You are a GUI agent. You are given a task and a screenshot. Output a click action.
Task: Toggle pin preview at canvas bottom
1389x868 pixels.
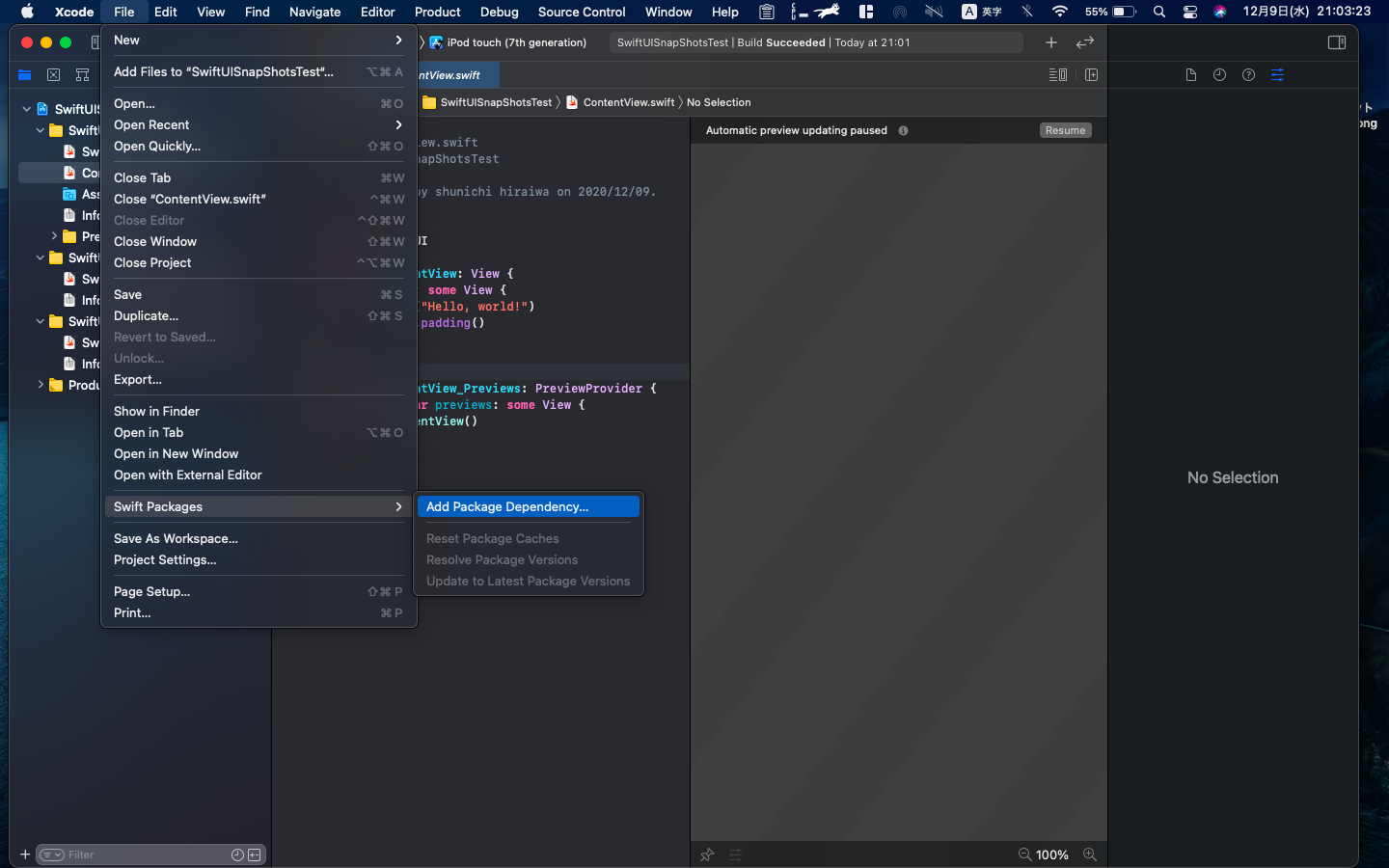pos(707,854)
